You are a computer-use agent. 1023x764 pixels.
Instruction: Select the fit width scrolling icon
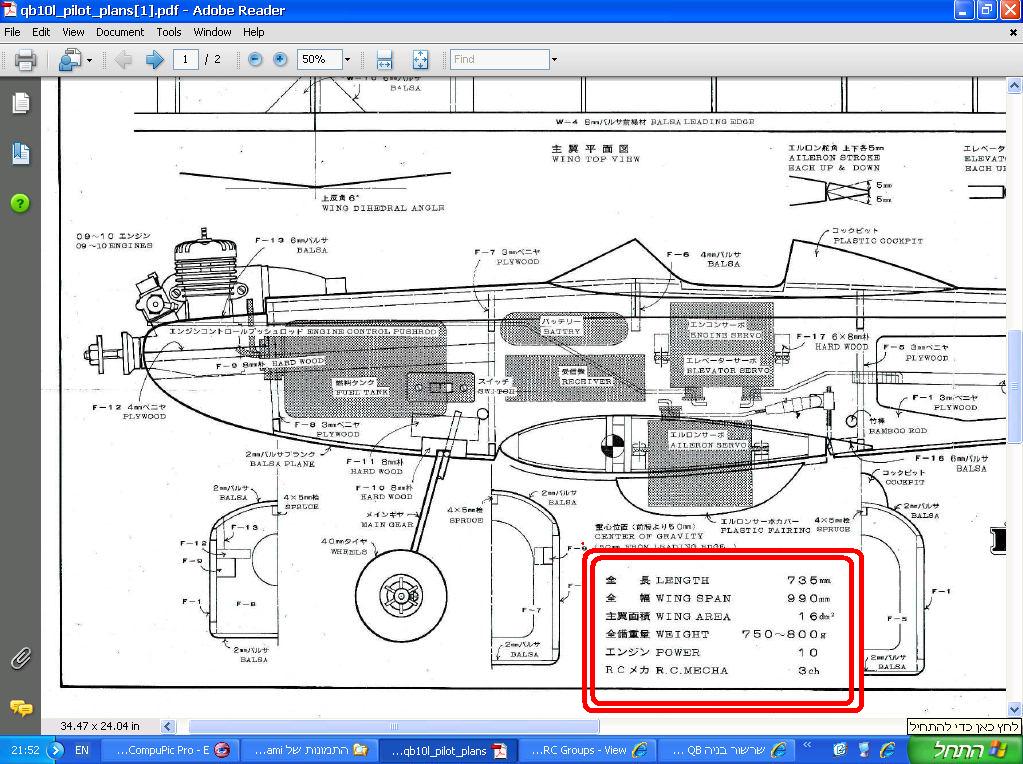coord(384,59)
